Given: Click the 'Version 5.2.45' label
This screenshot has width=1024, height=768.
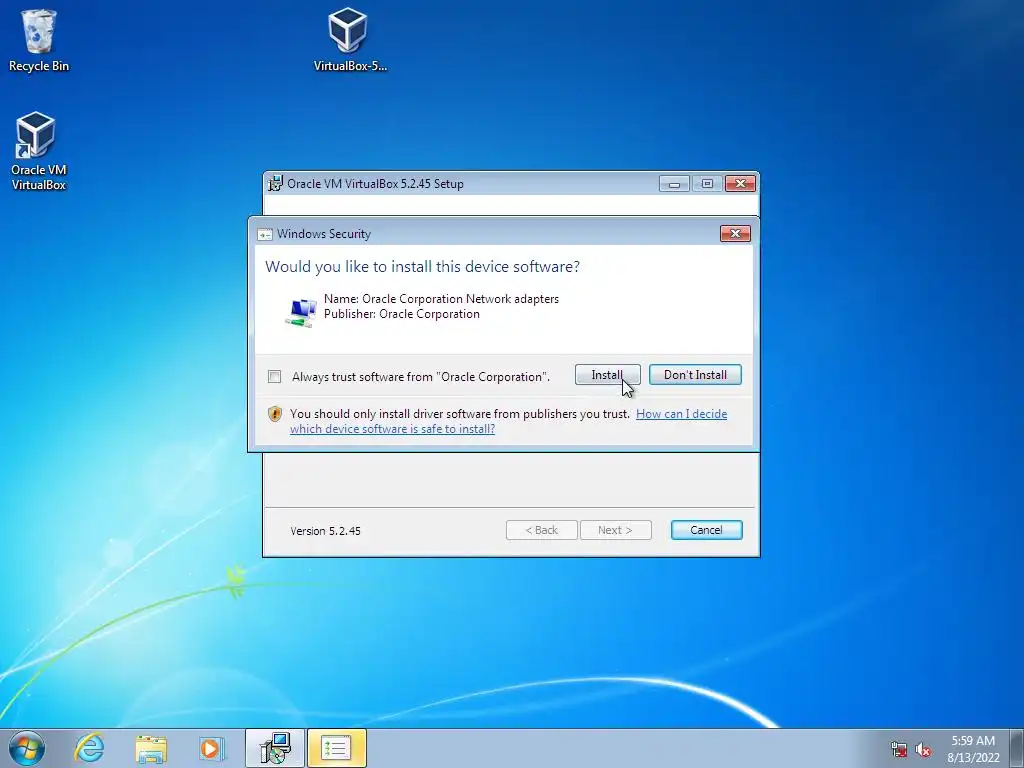Looking at the screenshot, I should point(325,531).
